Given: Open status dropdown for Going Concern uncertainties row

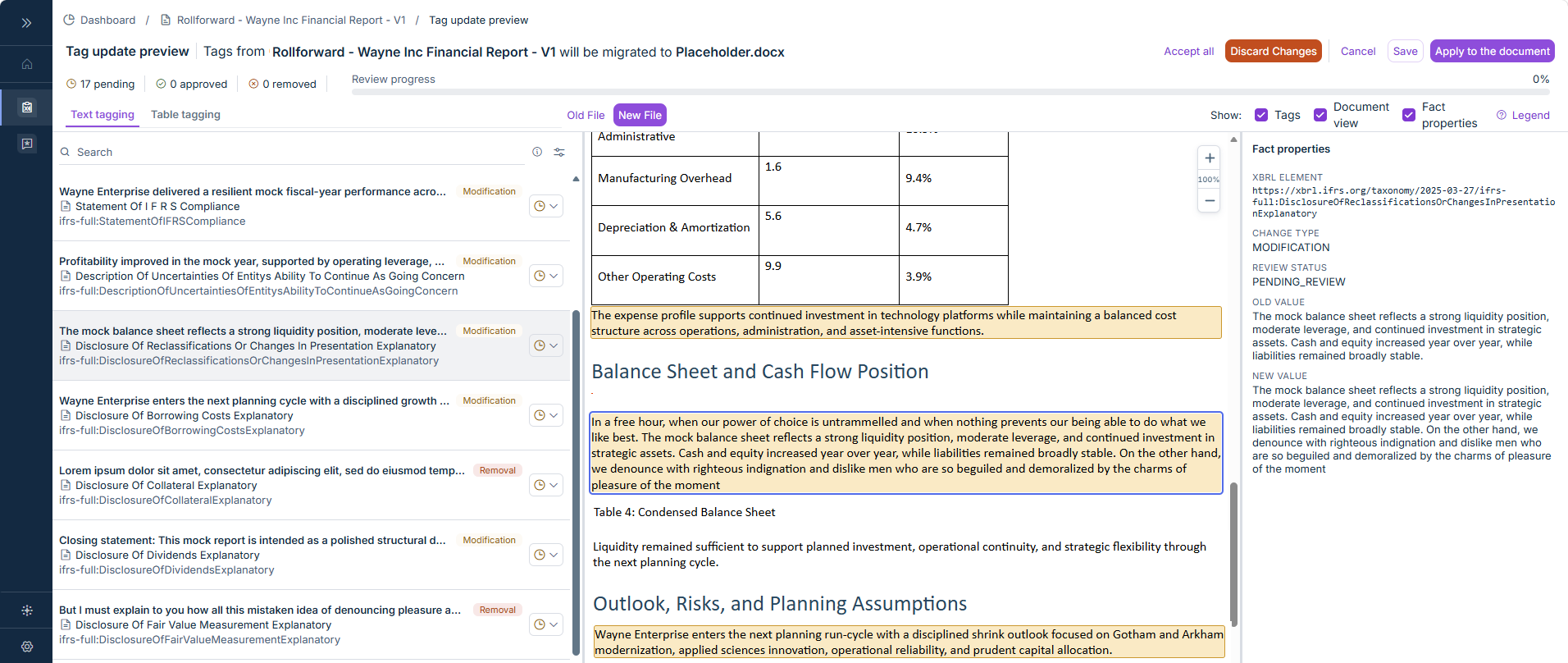Looking at the screenshot, I should point(546,276).
